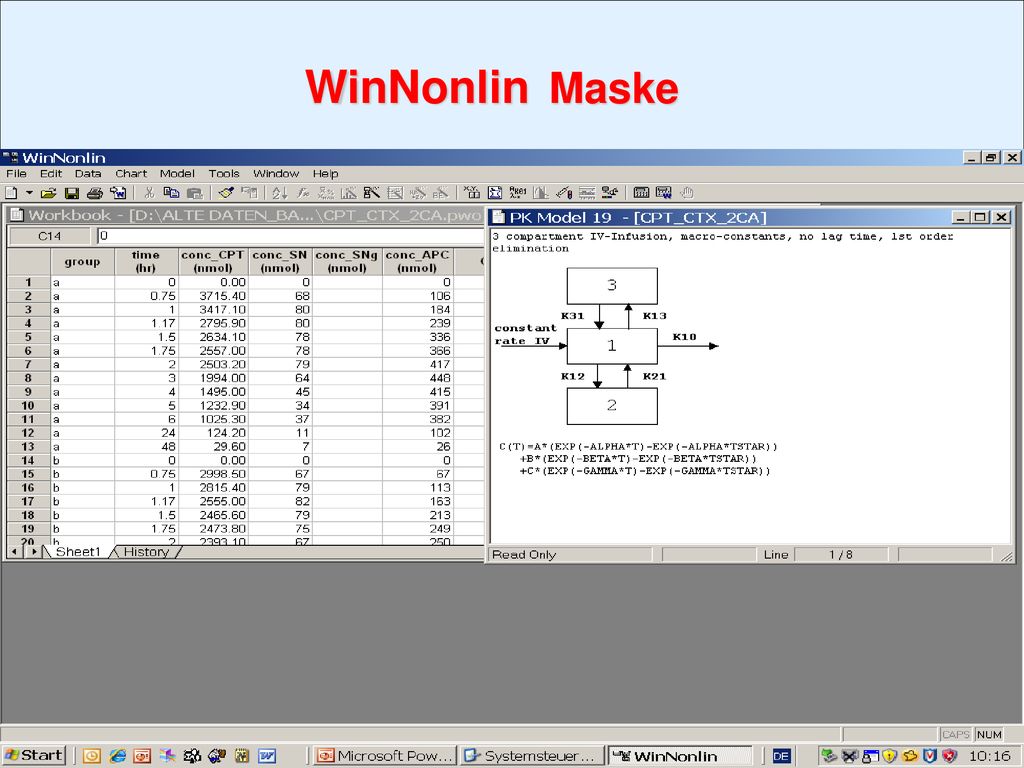Click the Copy toolbar icon
The image size is (1024, 768).
171,193
